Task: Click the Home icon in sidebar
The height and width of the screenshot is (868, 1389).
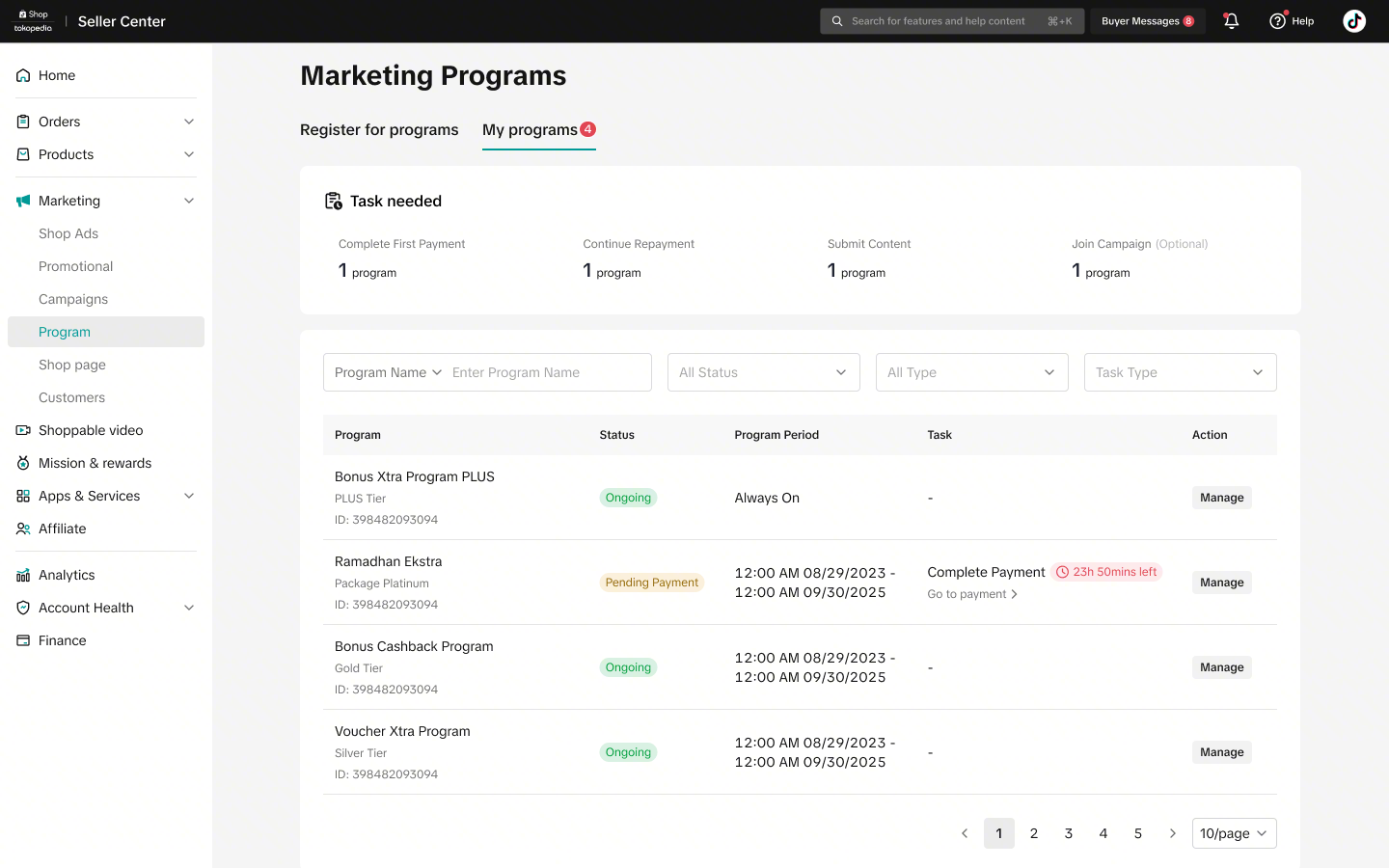Action: click(x=23, y=75)
